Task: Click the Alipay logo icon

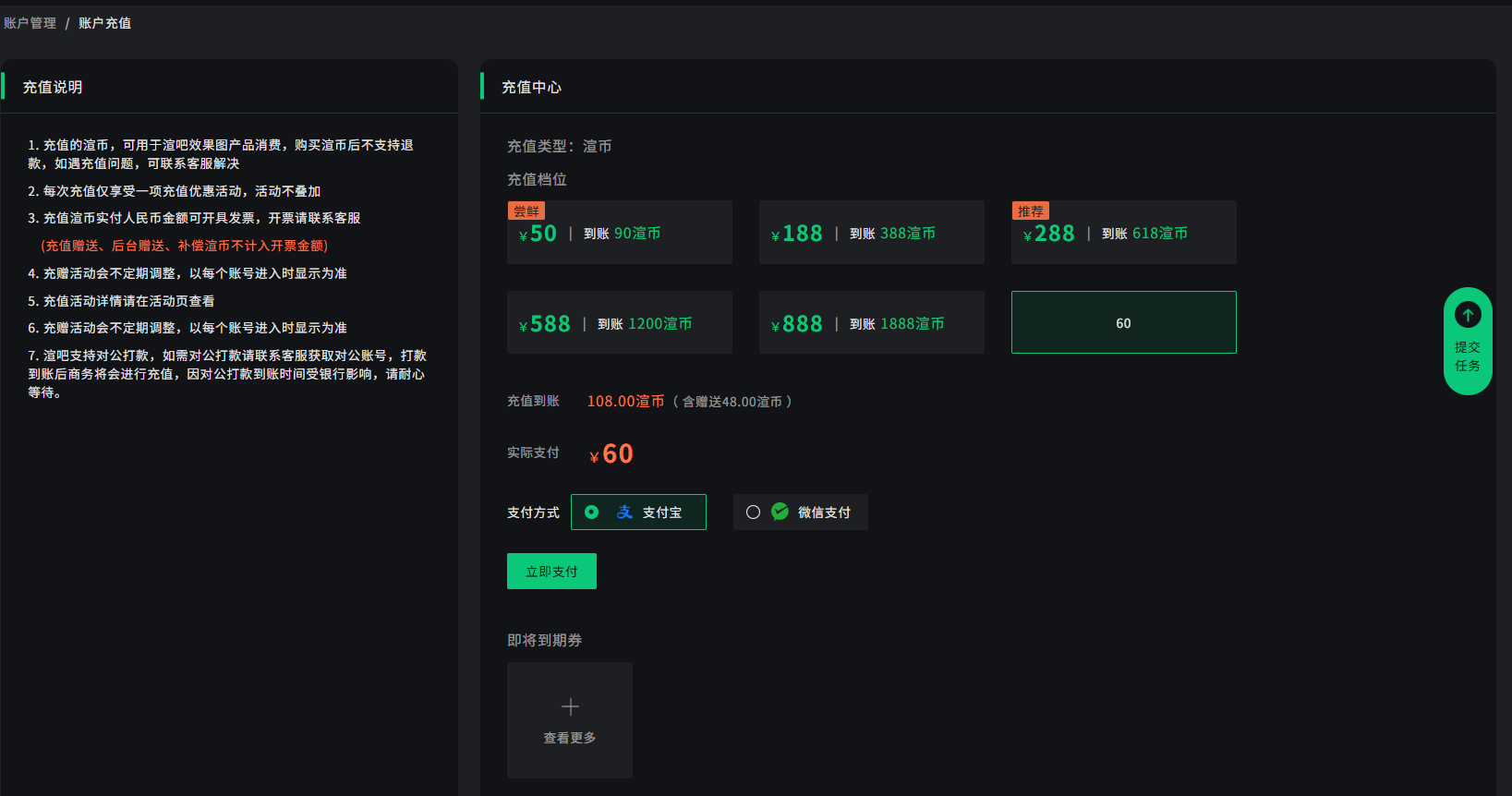Action: point(624,513)
